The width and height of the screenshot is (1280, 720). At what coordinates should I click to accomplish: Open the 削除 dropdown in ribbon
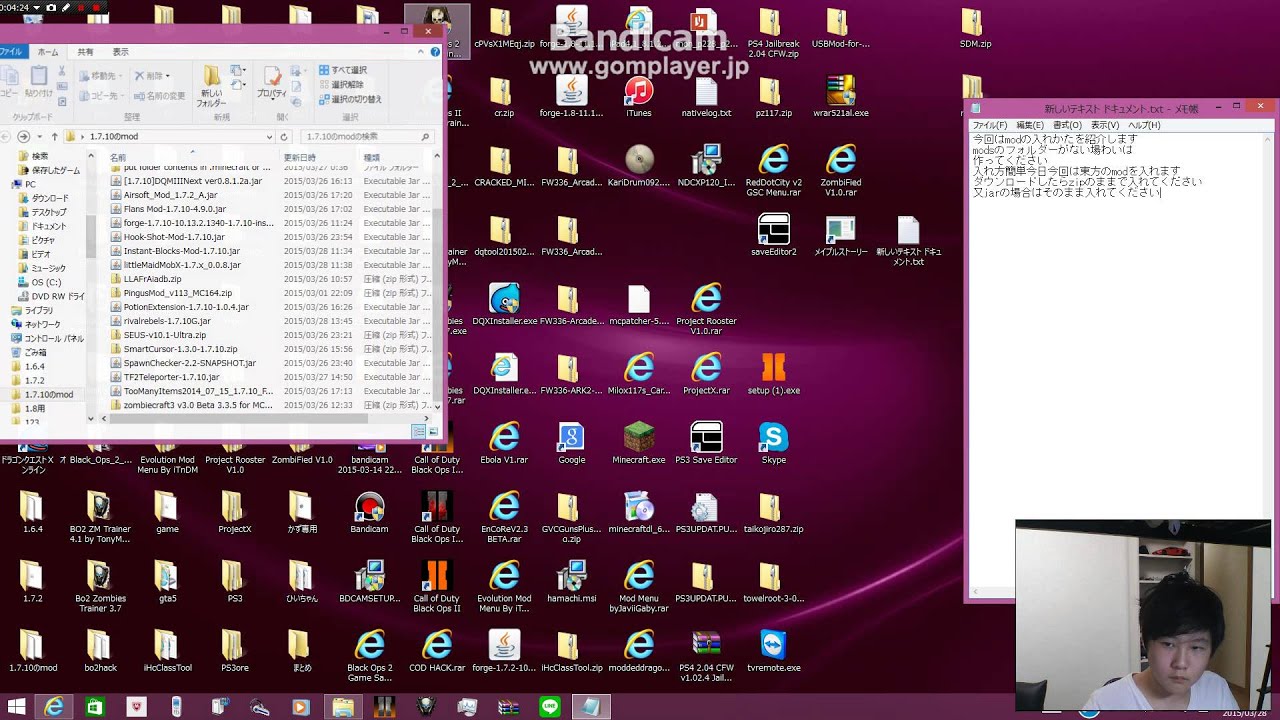point(151,76)
